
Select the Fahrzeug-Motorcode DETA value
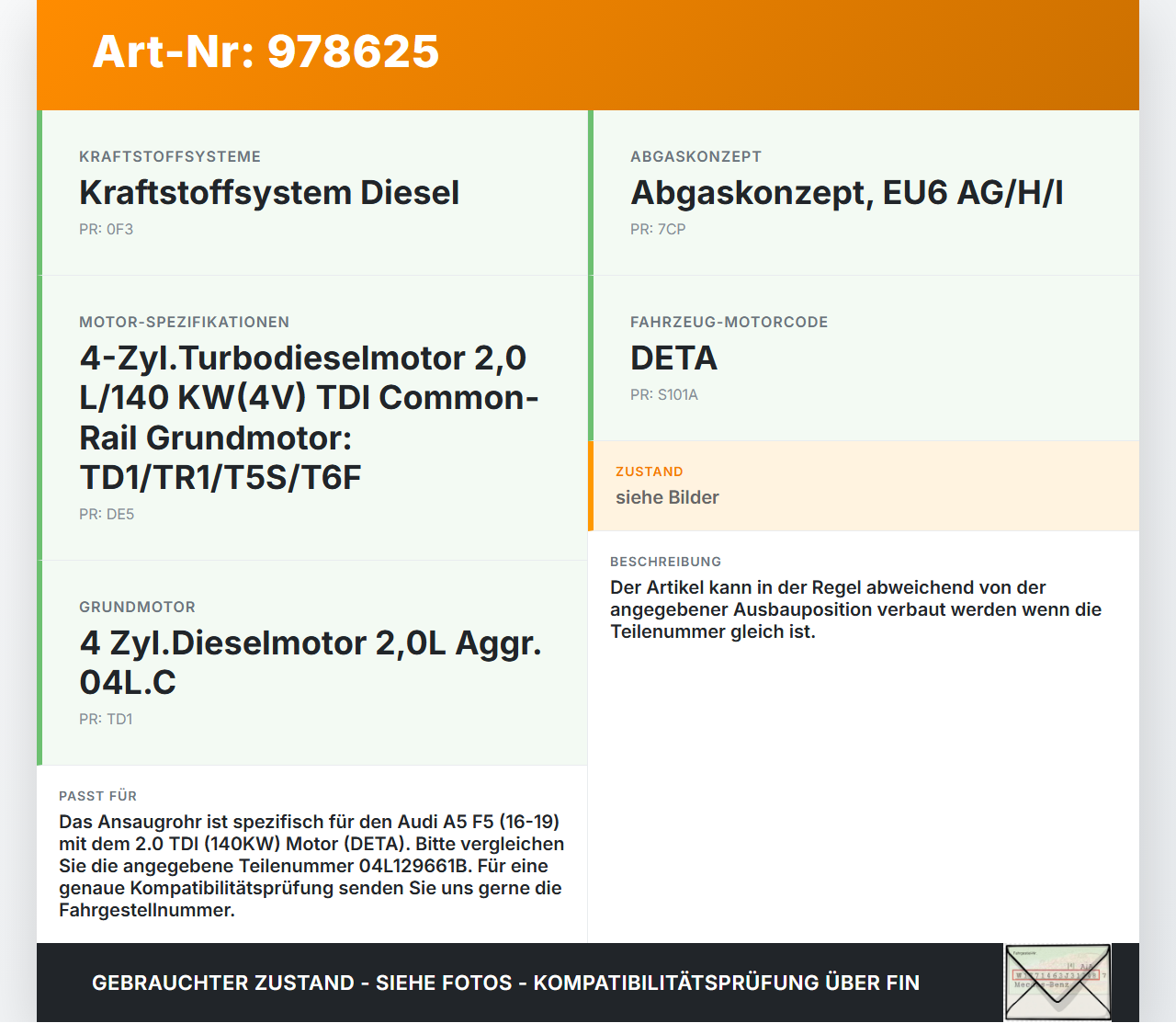pyautogui.click(x=673, y=358)
